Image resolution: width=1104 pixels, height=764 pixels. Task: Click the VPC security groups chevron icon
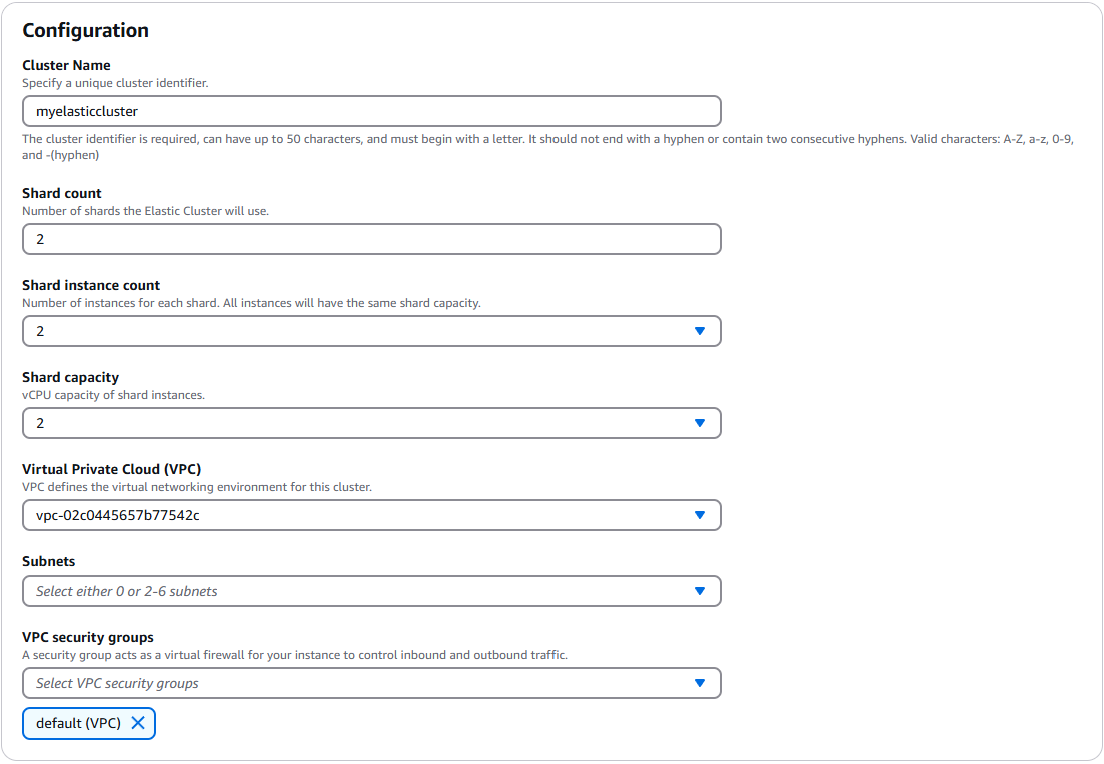coord(700,682)
